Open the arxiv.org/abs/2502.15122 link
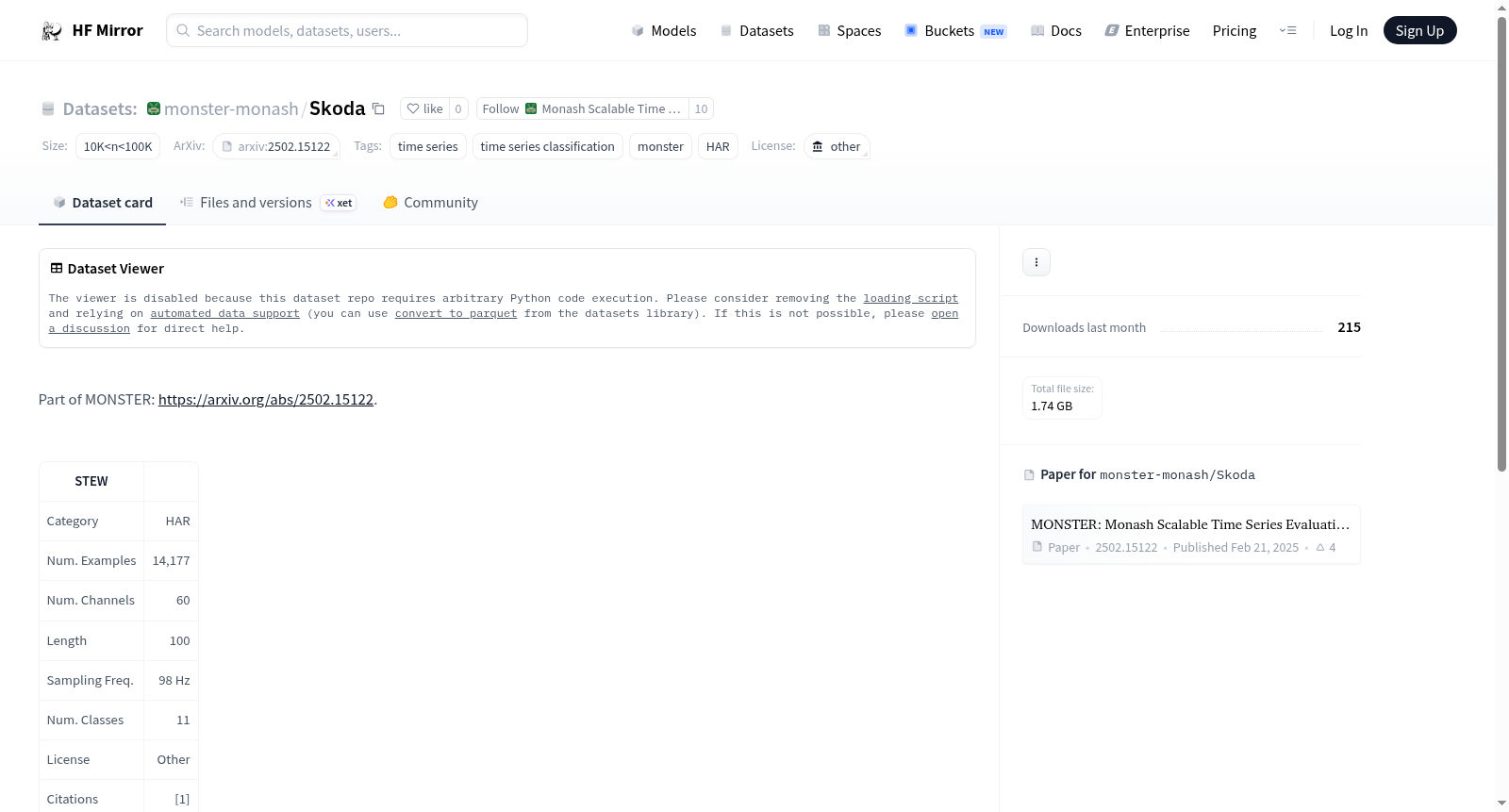The image size is (1509, 812). click(x=266, y=400)
